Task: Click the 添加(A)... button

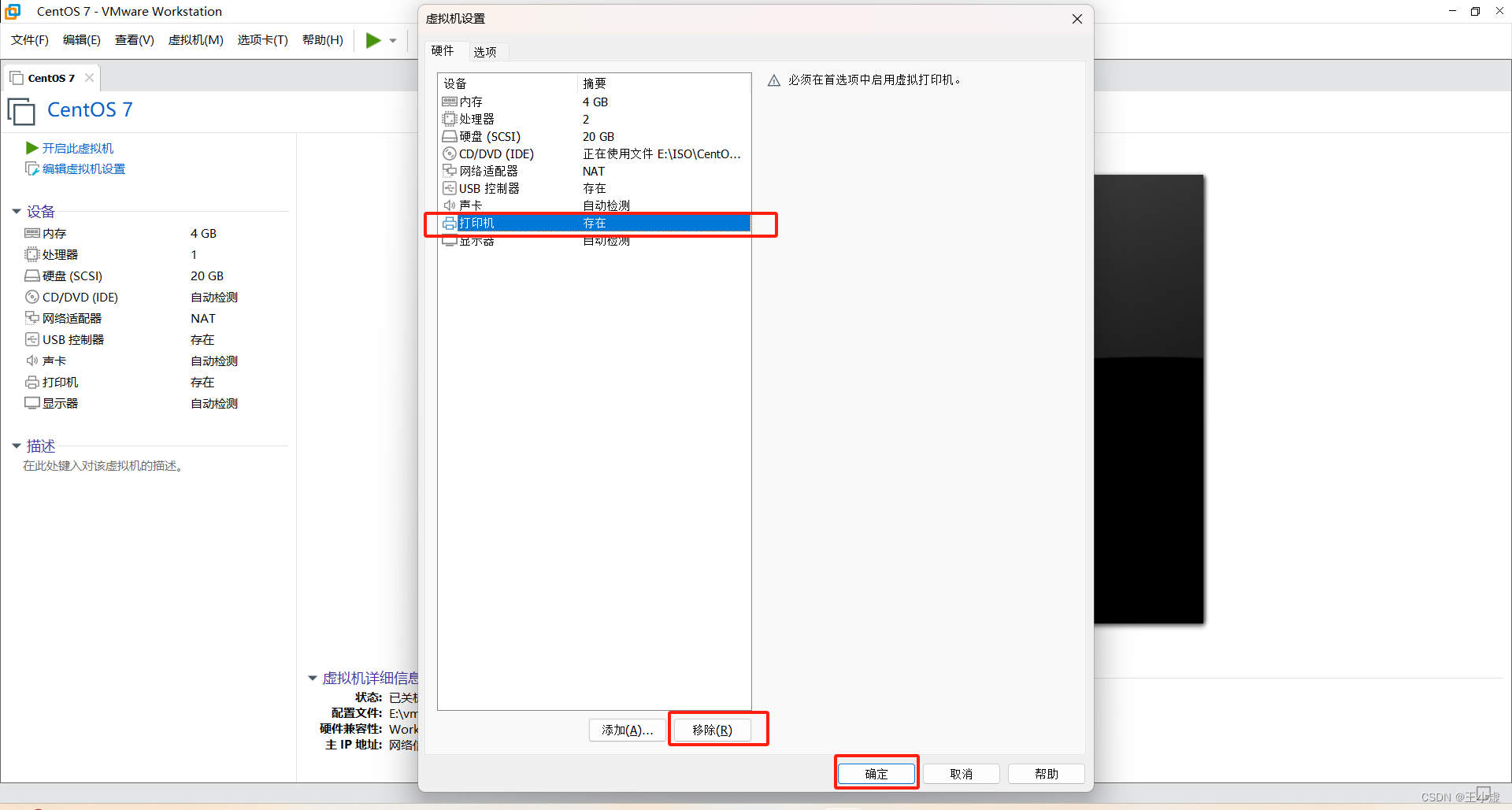Action: 628,730
